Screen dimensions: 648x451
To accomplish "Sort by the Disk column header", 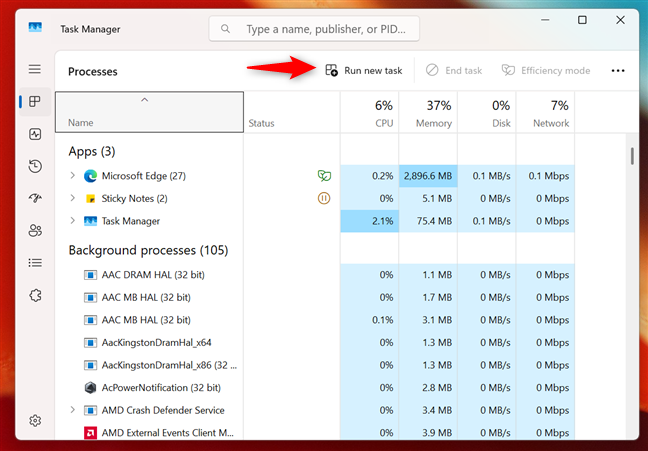I will 487,112.
